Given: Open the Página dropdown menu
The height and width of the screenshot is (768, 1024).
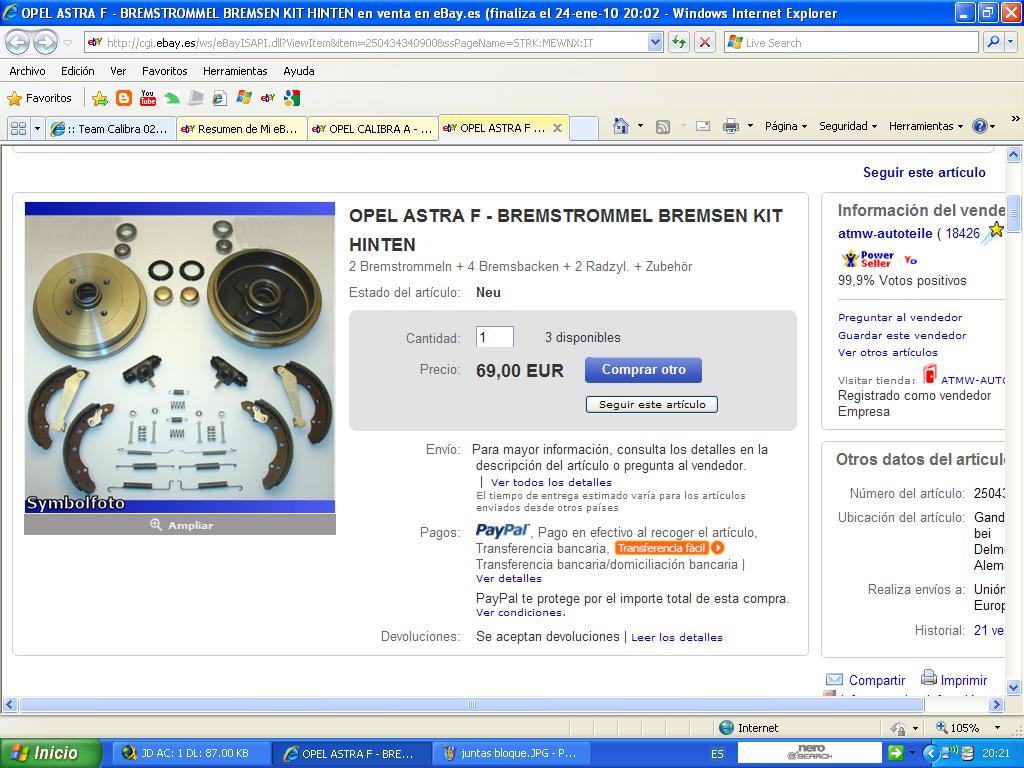Looking at the screenshot, I should click(x=786, y=126).
